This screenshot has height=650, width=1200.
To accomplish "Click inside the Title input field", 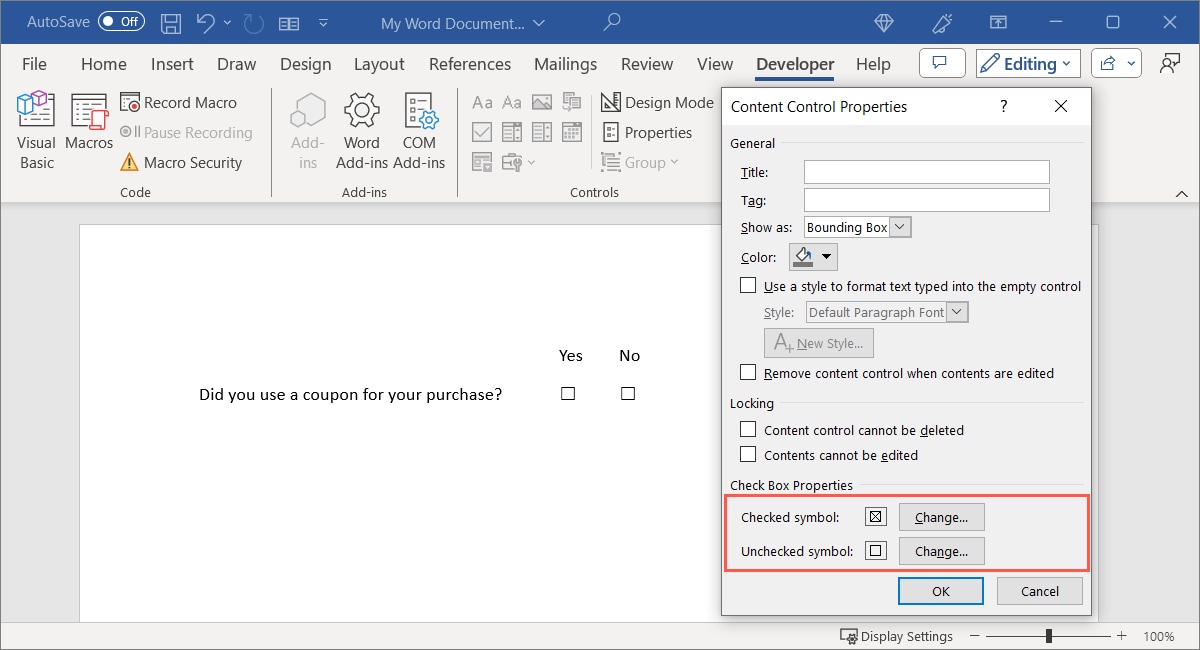I will pyautogui.click(x=925, y=171).
